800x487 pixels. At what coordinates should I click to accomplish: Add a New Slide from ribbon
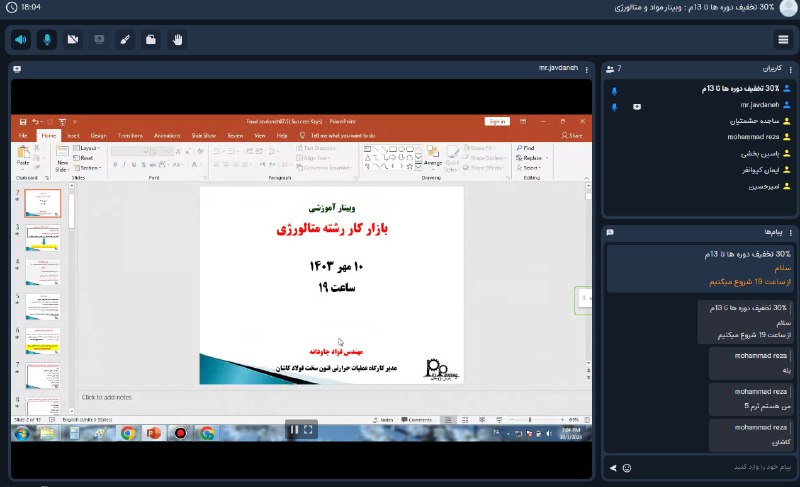pos(62,159)
